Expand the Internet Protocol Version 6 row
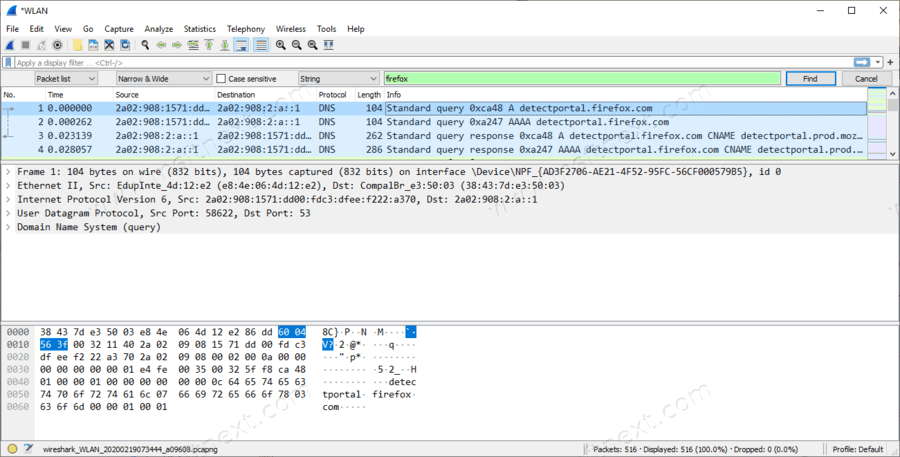Screen dimensions: 900x457 (8, 199)
